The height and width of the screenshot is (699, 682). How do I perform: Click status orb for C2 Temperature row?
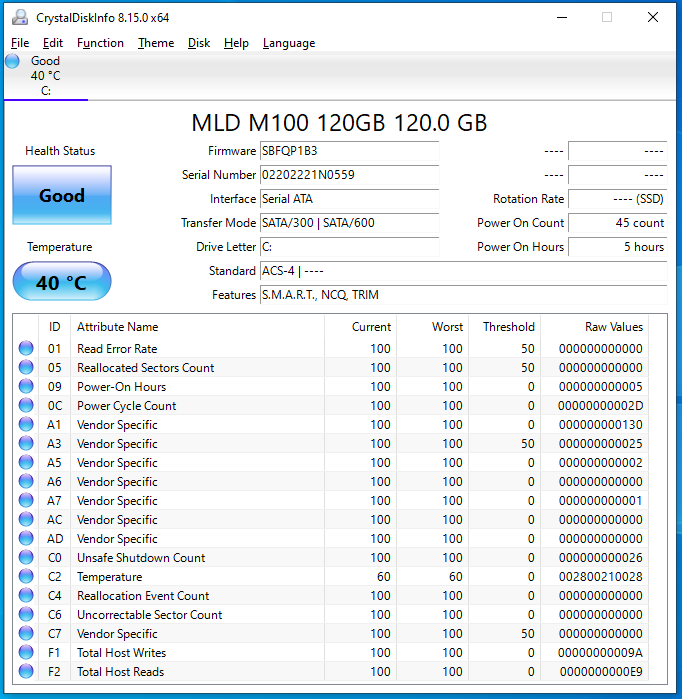(26, 576)
